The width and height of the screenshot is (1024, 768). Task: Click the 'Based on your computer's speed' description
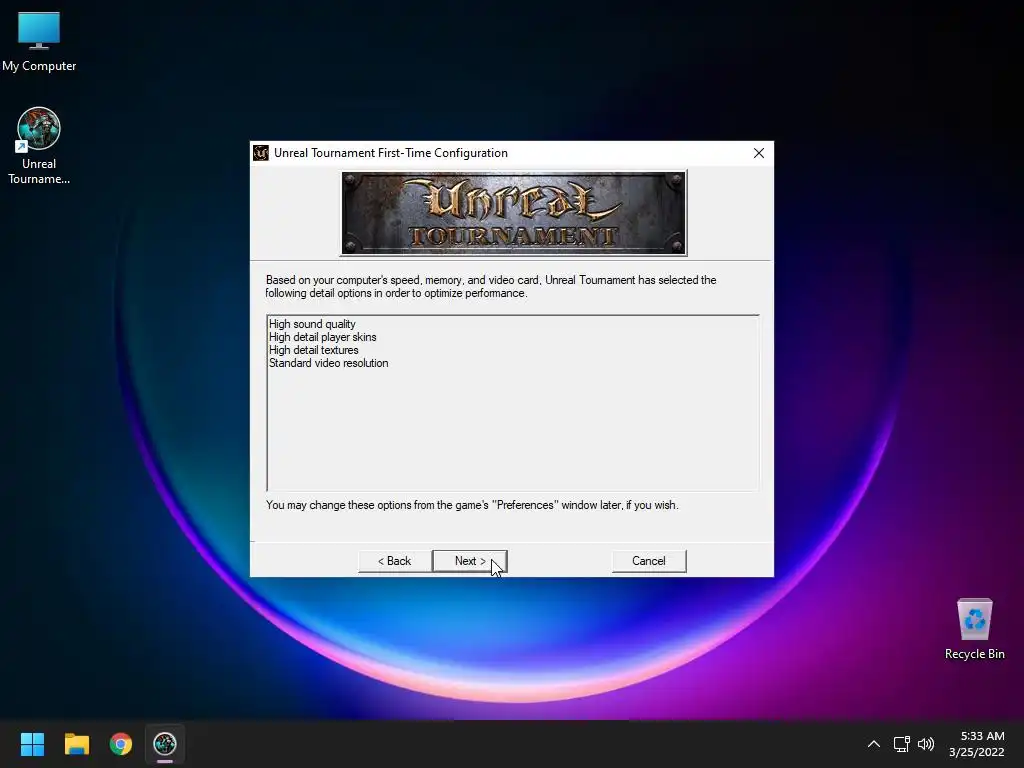491,287
